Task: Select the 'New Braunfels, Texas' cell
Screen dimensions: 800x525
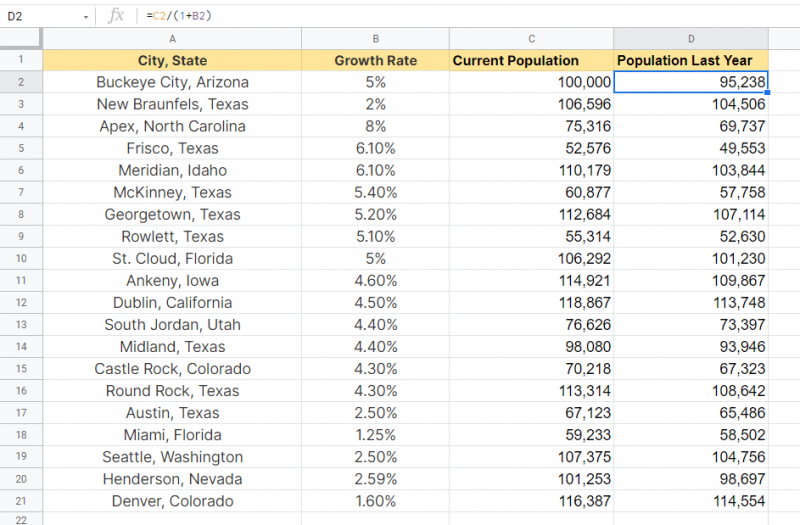Action: tap(172, 104)
